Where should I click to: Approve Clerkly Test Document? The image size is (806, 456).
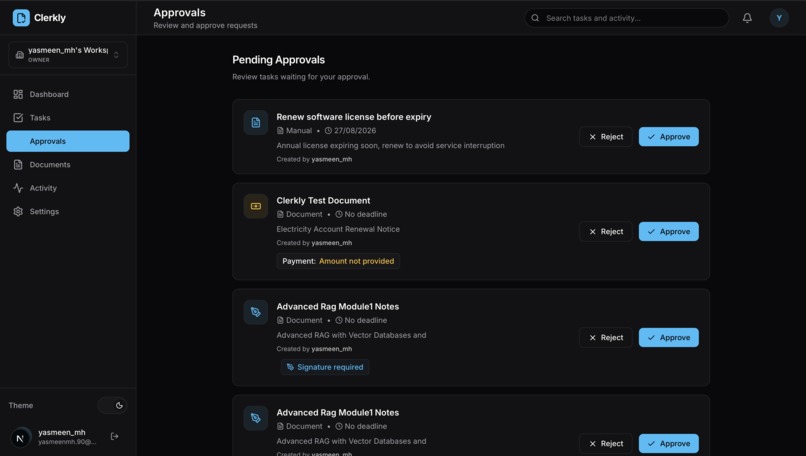coord(668,231)
